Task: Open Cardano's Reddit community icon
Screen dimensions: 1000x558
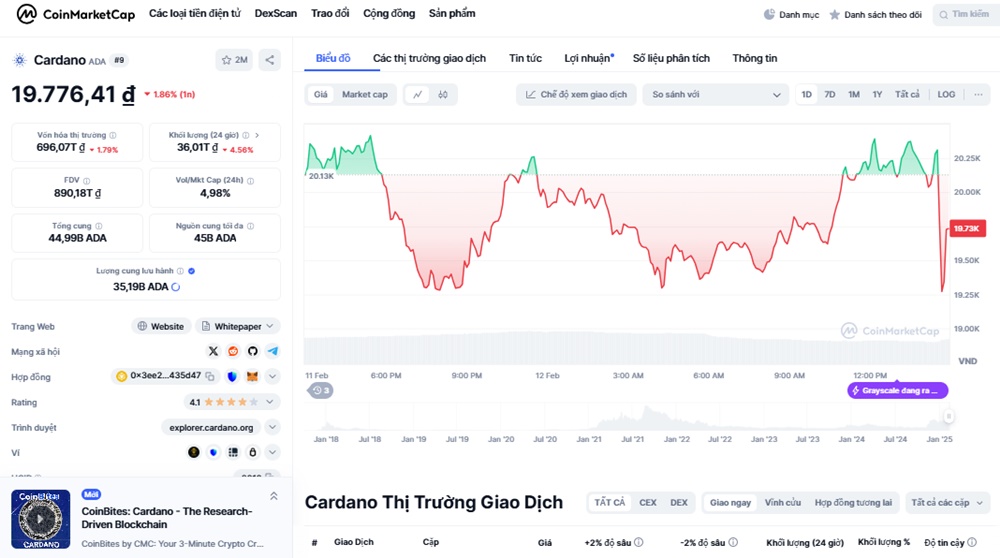Action: click(233, 352)
